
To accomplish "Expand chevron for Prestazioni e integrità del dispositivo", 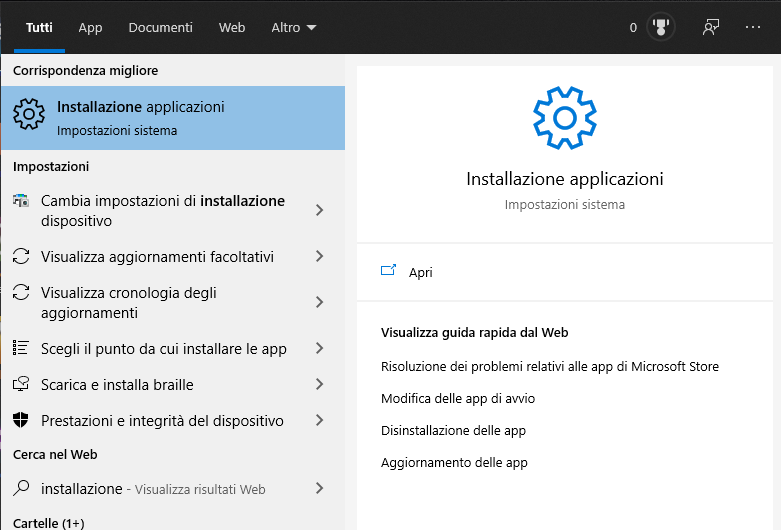I will click(x=319, y=420).
